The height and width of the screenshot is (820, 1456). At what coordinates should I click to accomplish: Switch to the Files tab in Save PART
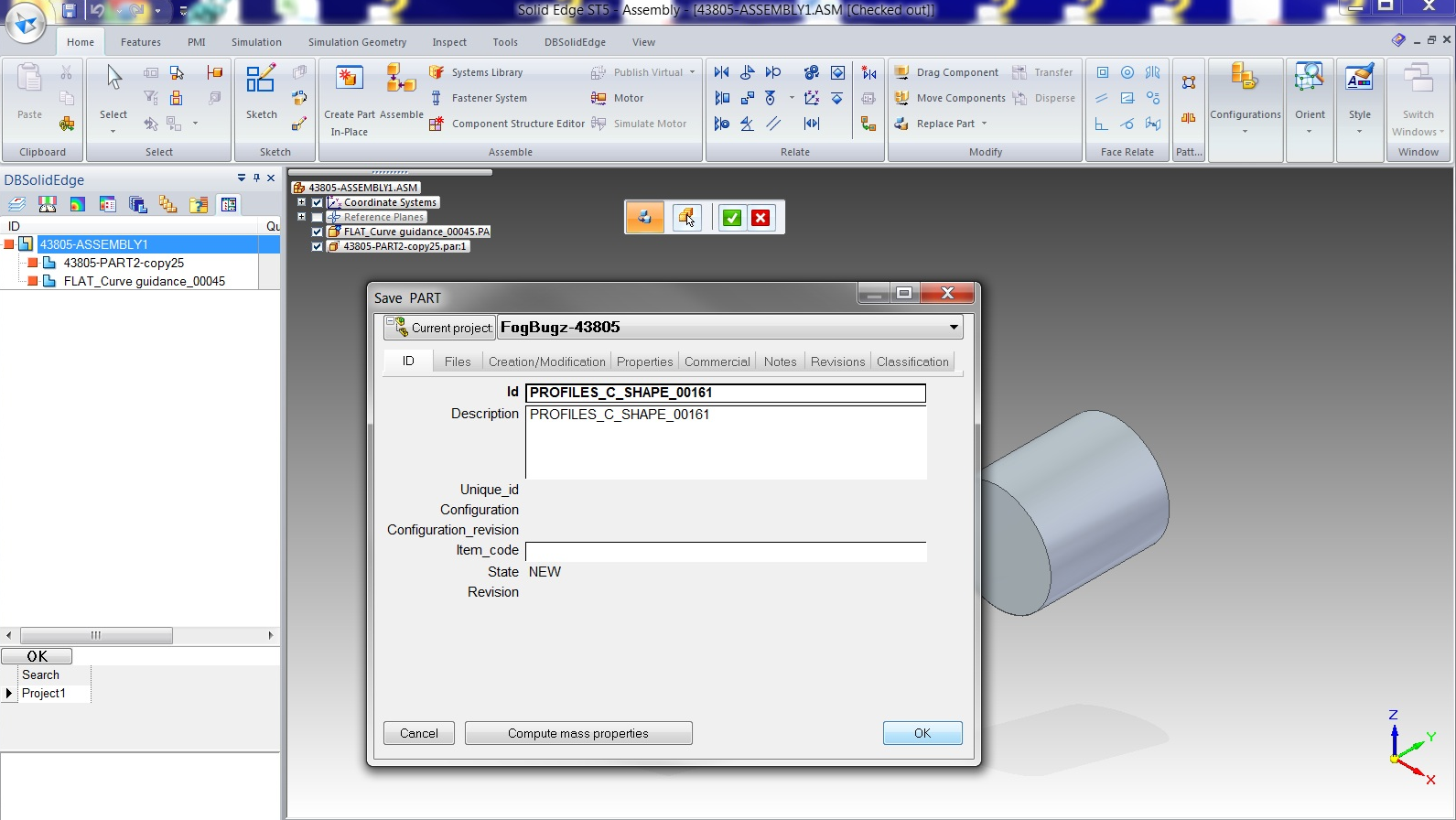coord(458,361)
